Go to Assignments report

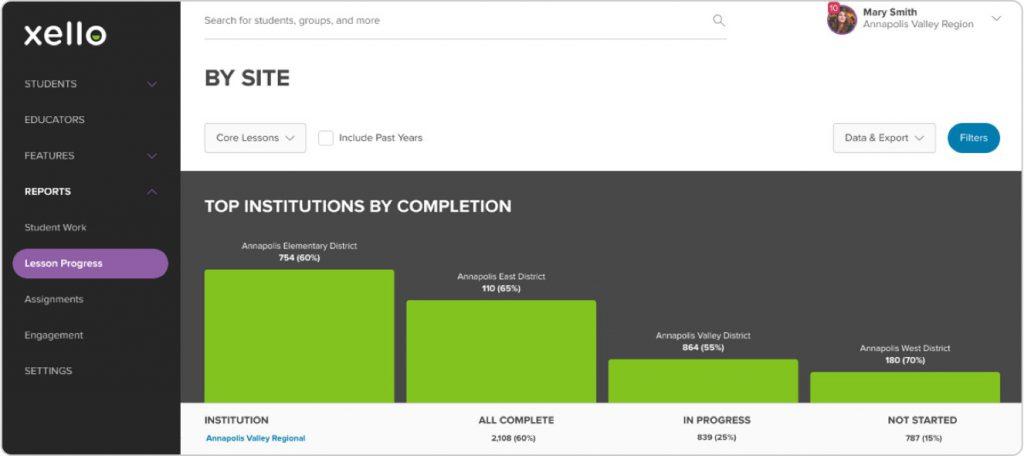coord(54,300)
